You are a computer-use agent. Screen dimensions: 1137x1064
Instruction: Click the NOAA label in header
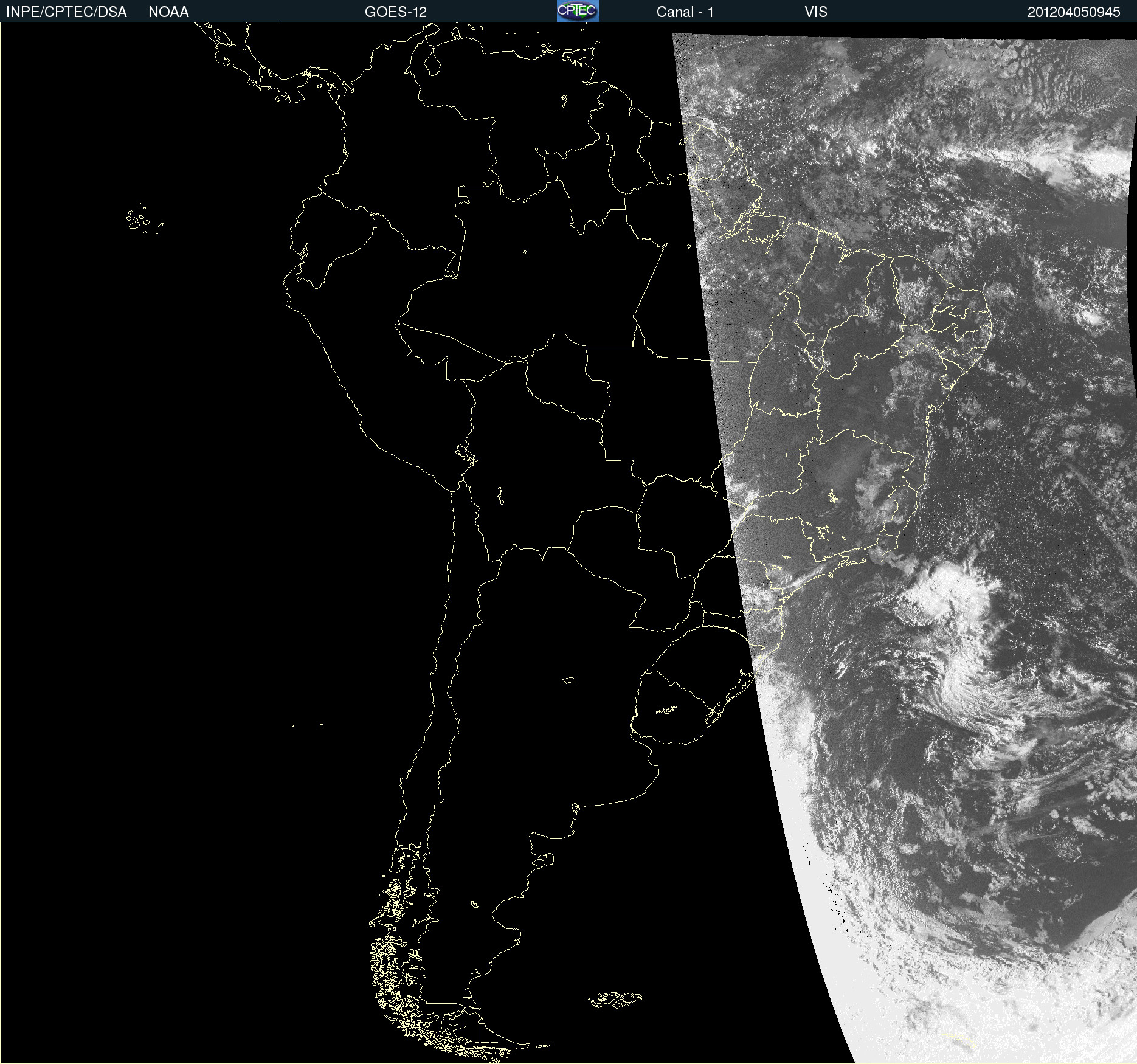point(168,12)
